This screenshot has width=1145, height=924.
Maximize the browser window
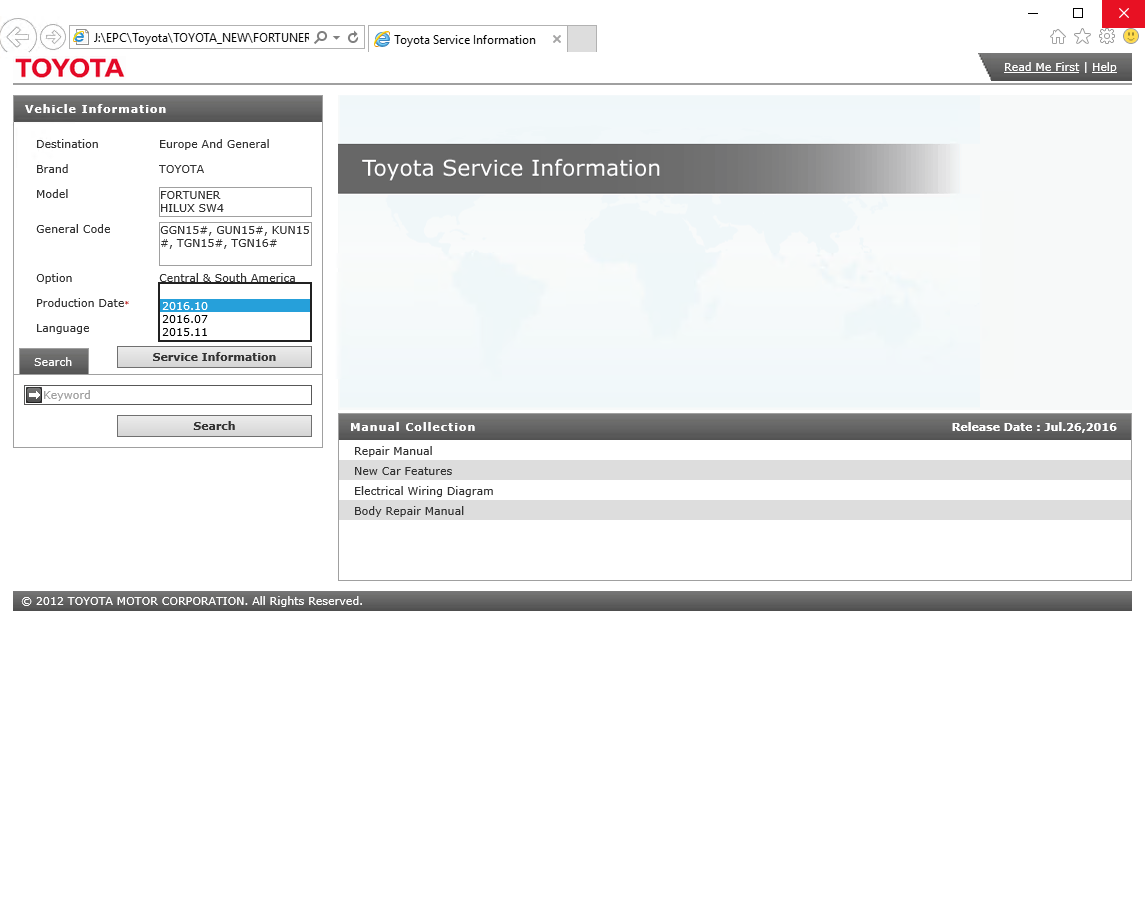pyautogui.click(x=1078, y=13)
